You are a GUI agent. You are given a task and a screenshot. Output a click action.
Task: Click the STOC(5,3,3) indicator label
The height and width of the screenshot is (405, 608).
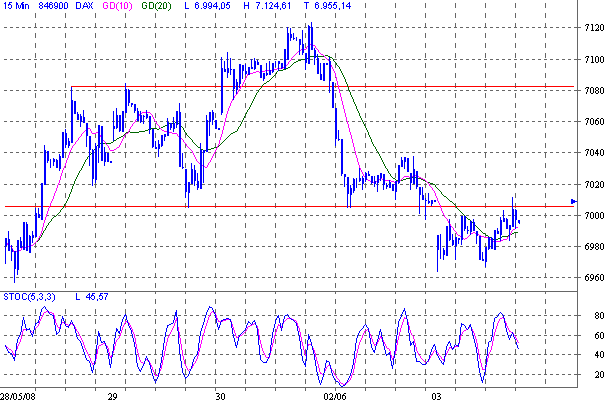[x=29, y=297]
